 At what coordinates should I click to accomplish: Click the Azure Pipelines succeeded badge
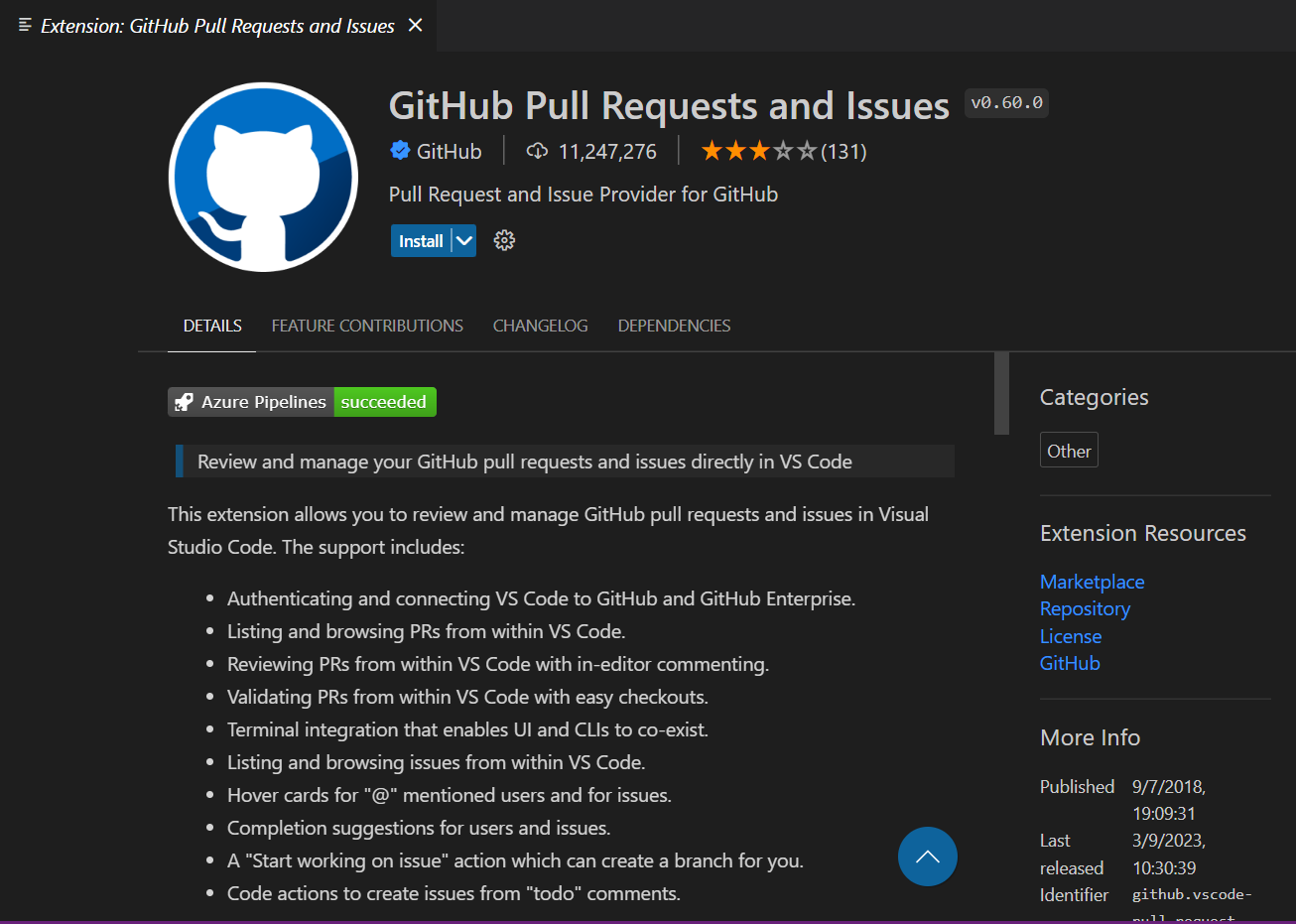click(x=302, y=402)
